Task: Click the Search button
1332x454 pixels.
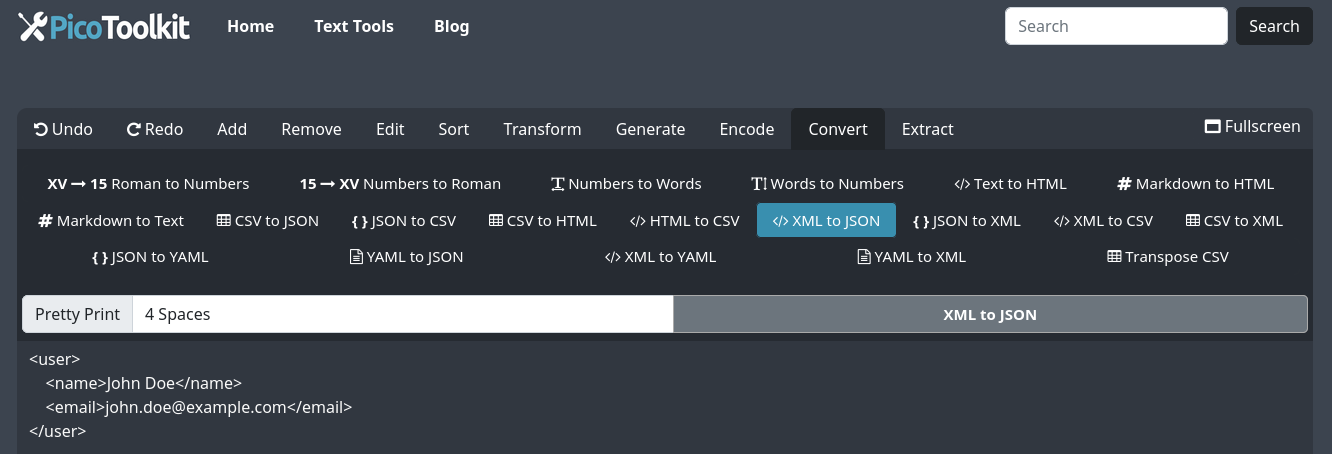Action: click(x=1273, y=26)
